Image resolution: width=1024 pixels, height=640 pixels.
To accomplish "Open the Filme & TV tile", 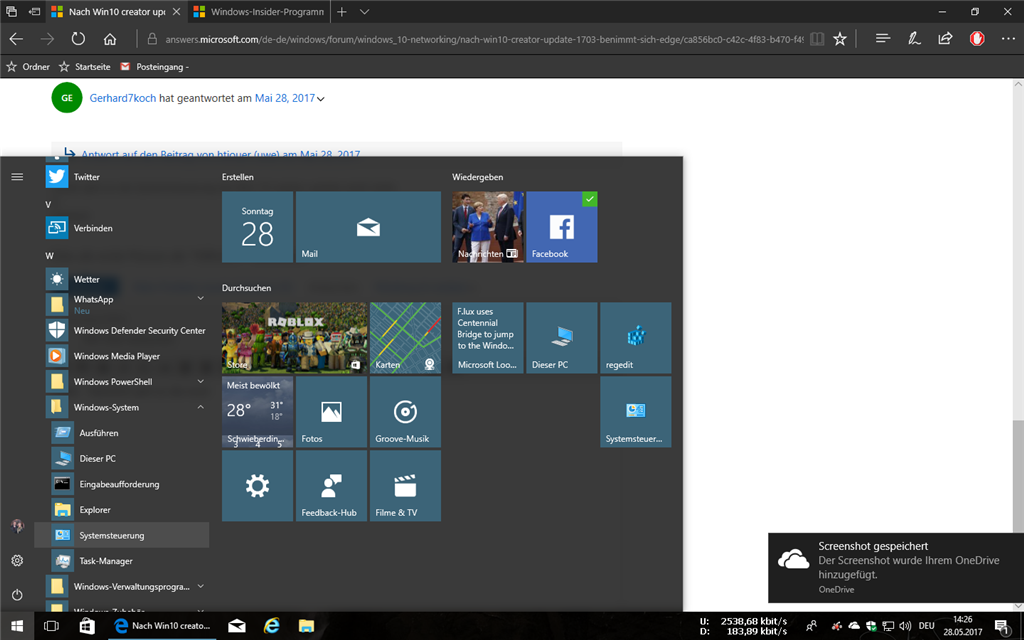I will [406, 485].
